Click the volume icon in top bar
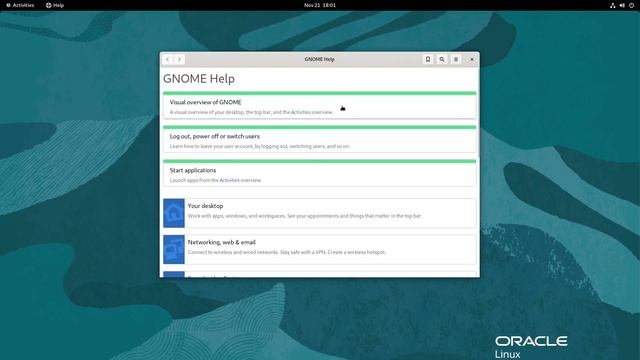Image resolution: width=640 pixels, height=360 pixels. pyautogui.click(x=622, y=5)
